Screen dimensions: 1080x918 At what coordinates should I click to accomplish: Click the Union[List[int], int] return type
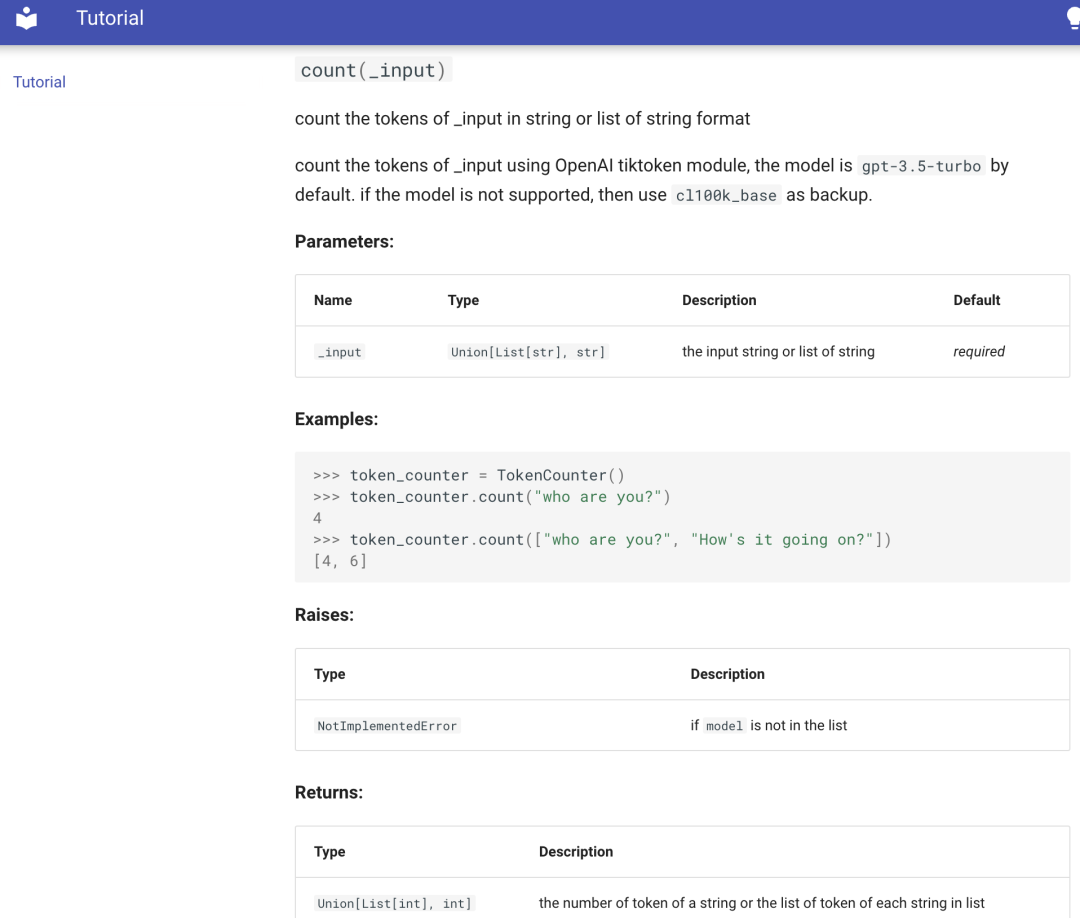click(394, 903)
